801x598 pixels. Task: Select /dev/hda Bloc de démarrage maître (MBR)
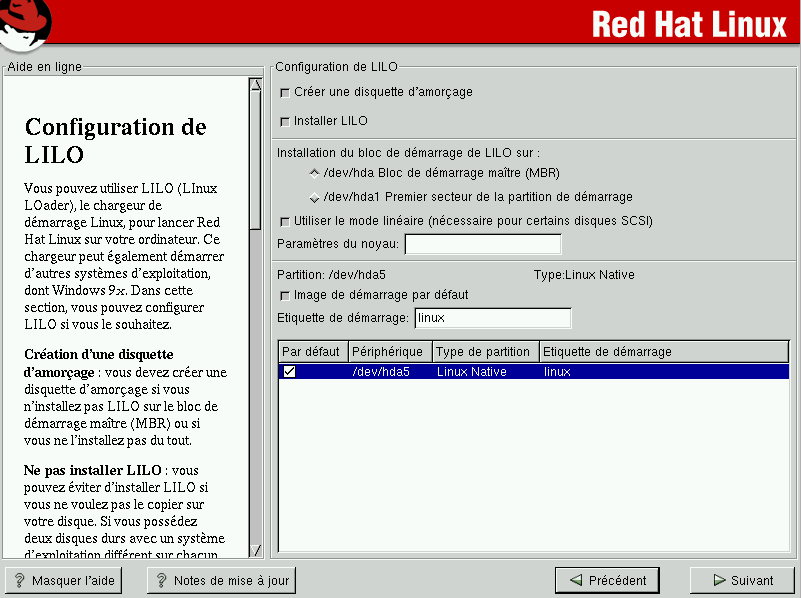315,172
